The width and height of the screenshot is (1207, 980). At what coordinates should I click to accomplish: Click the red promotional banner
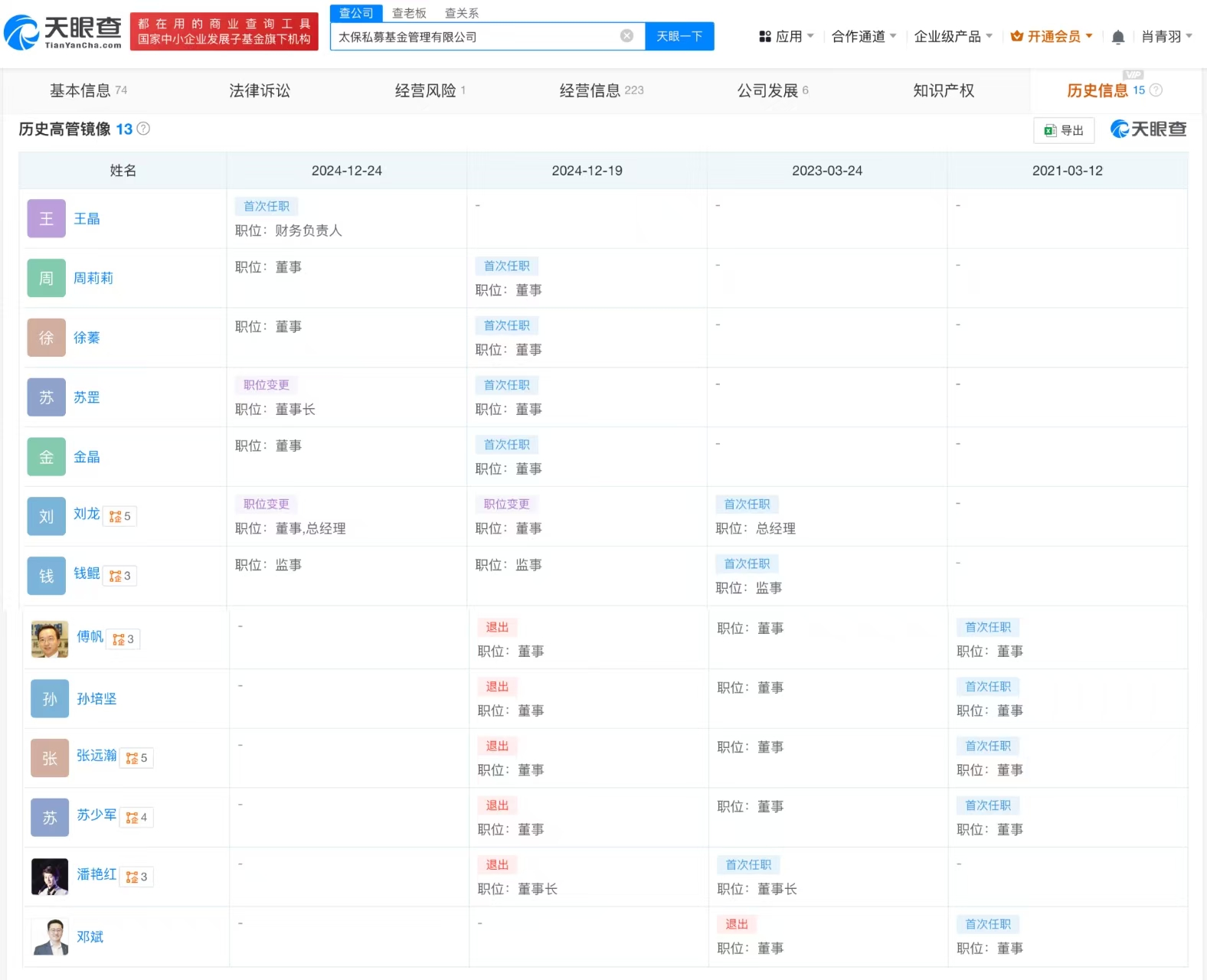224,31
